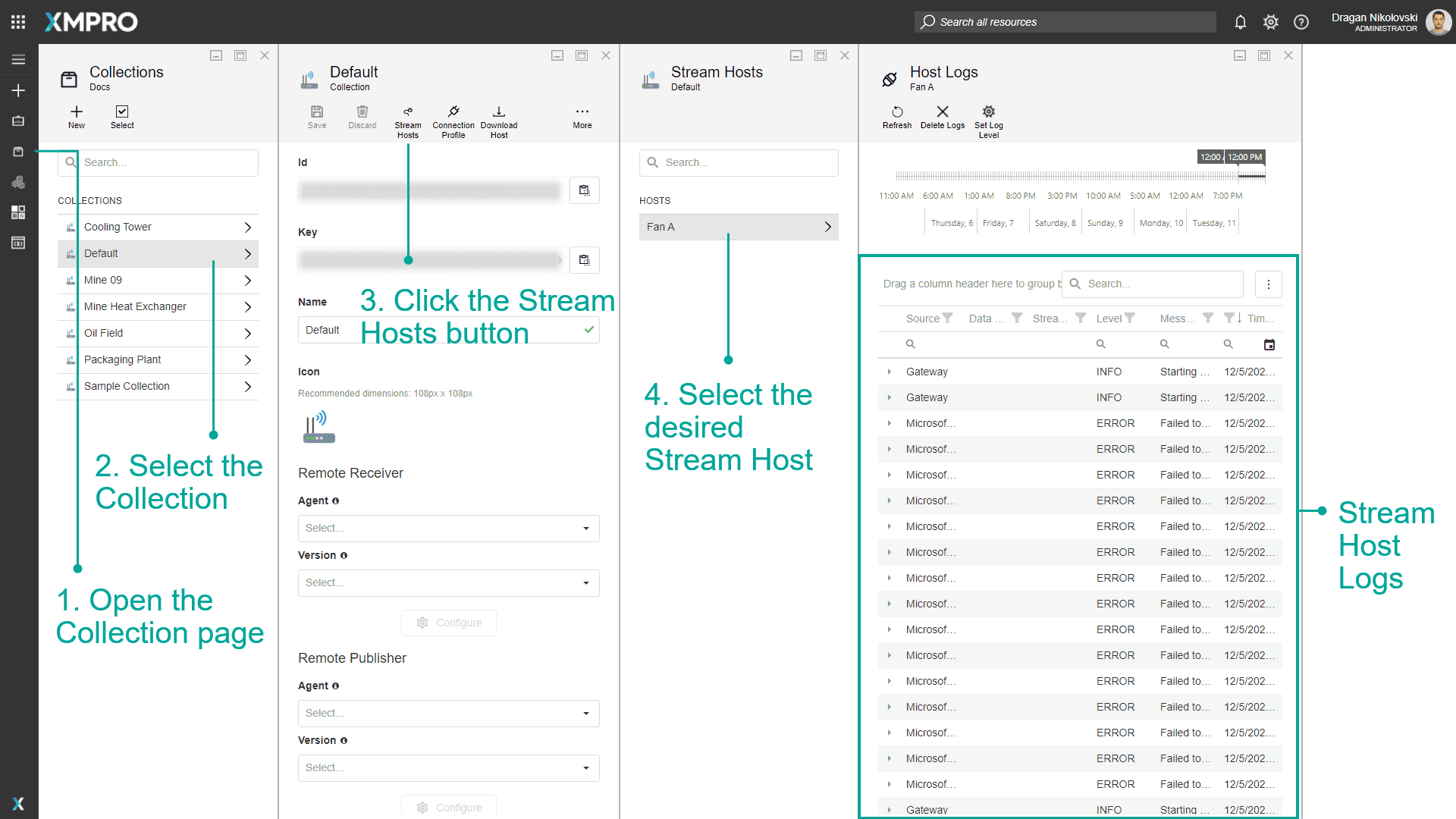1456x819 pixels.
Task: Refresh the Host Logs
Action: [897, 112]
